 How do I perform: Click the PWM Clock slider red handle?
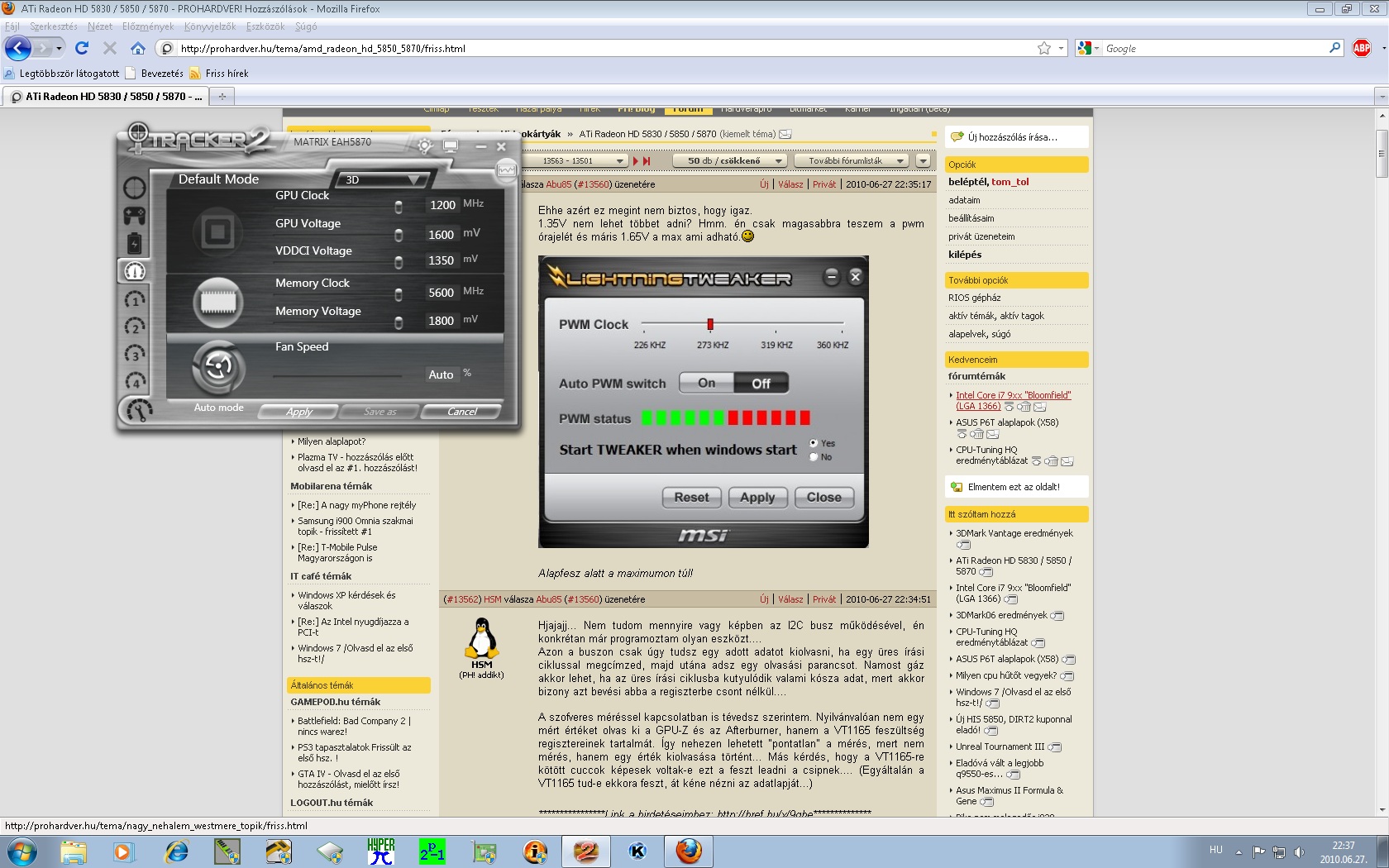click(x=710, y=324)
